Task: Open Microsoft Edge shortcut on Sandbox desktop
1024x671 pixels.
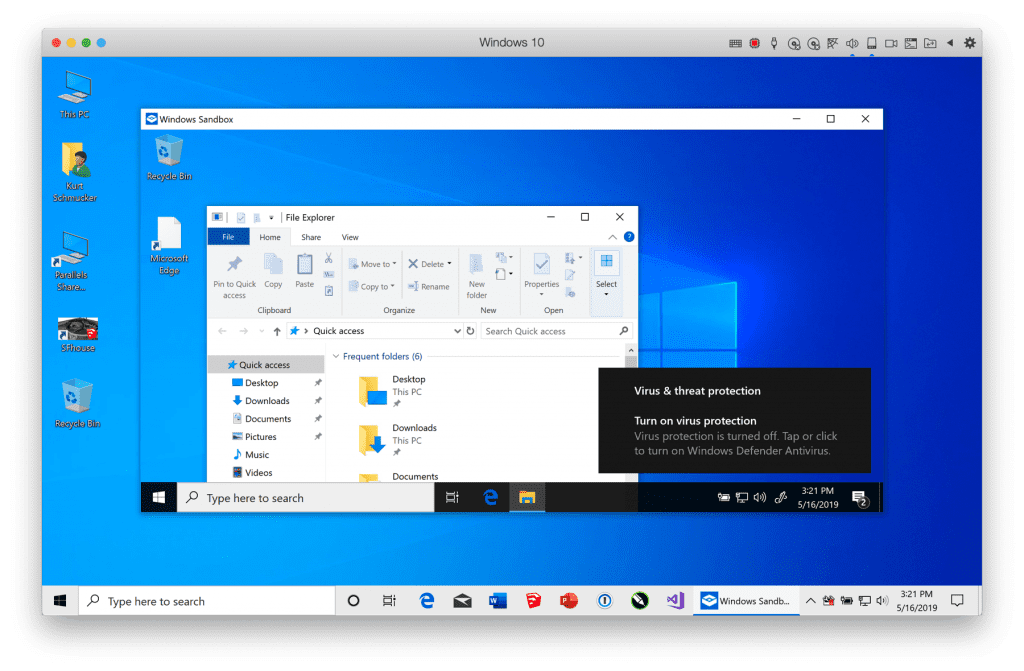Action: [169, 246]
